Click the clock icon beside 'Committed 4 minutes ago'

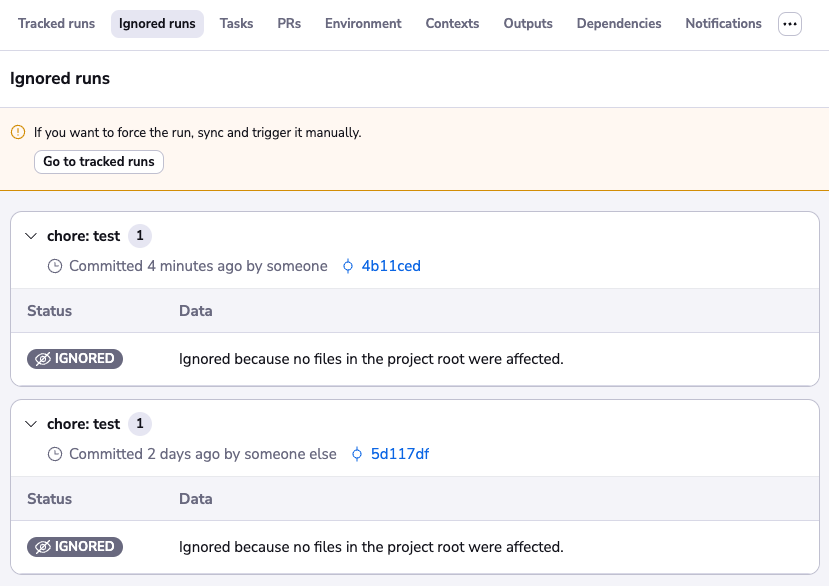pyautogui.click(x=55, y=266)
